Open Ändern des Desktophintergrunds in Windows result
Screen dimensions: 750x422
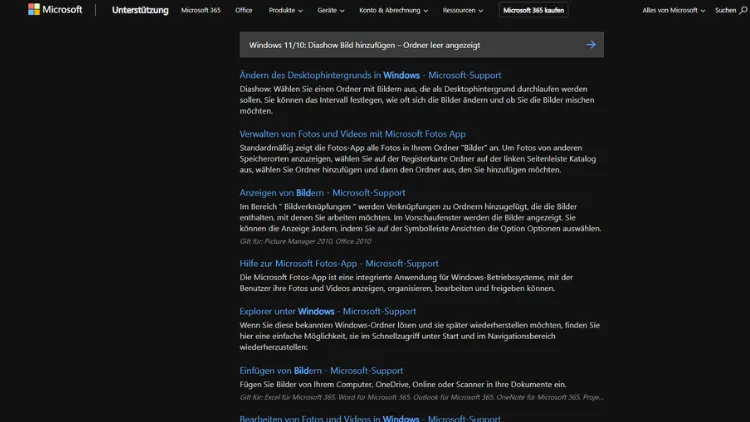pyautogui.click(x=370, y=75)
